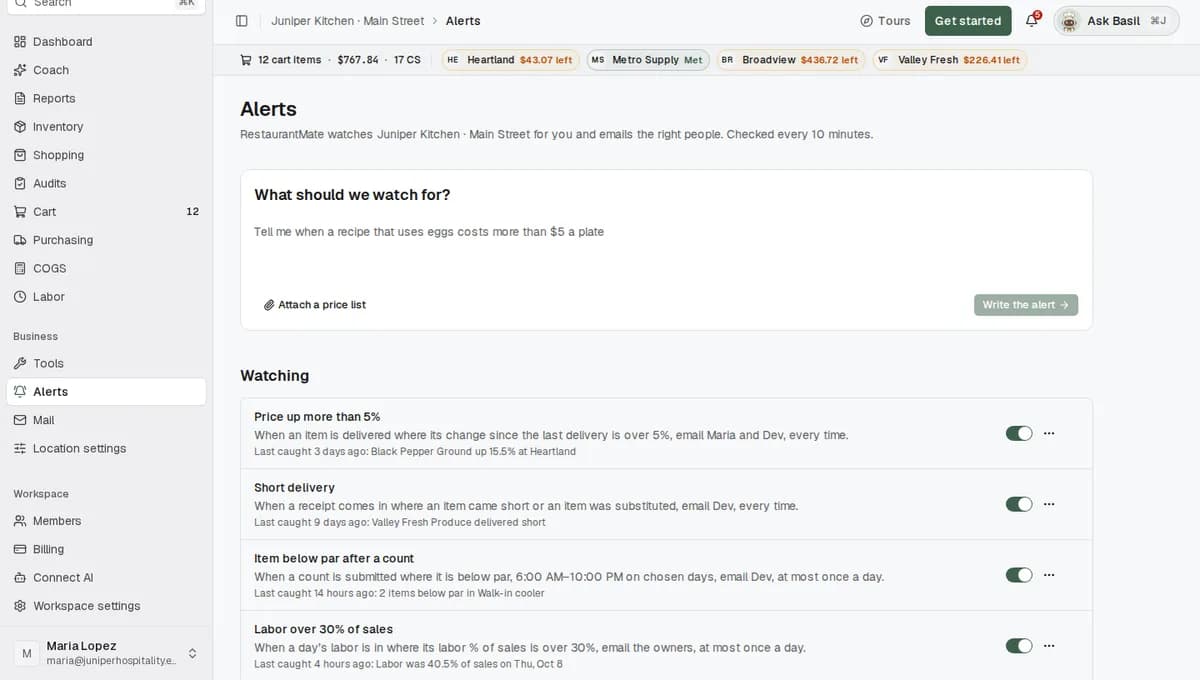Image resolution: width=1200 pixels, height=680 pixels.
Task: Click the Audits clipboard icon
Action: 20,183
